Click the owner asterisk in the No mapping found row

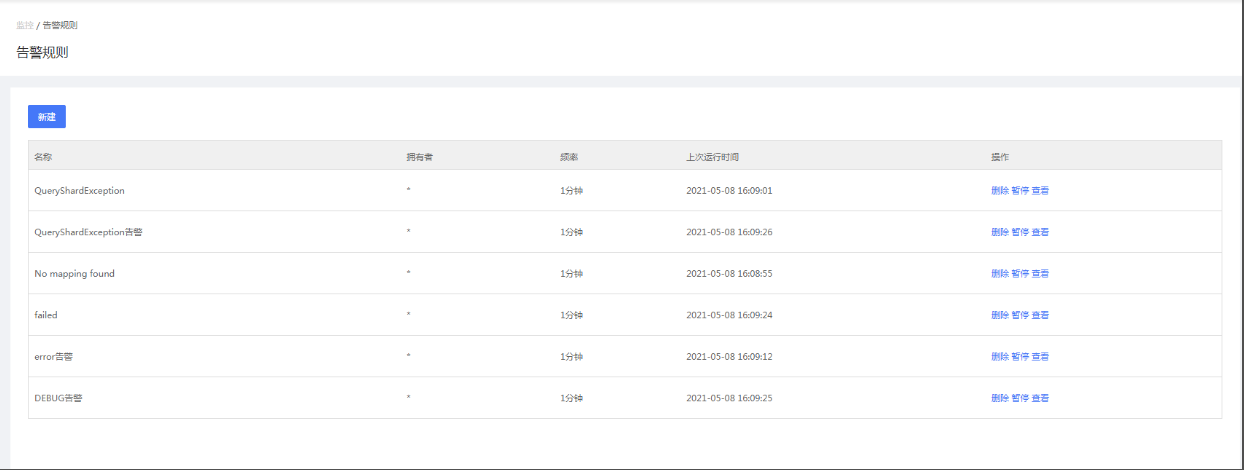(x=409, y=273)
